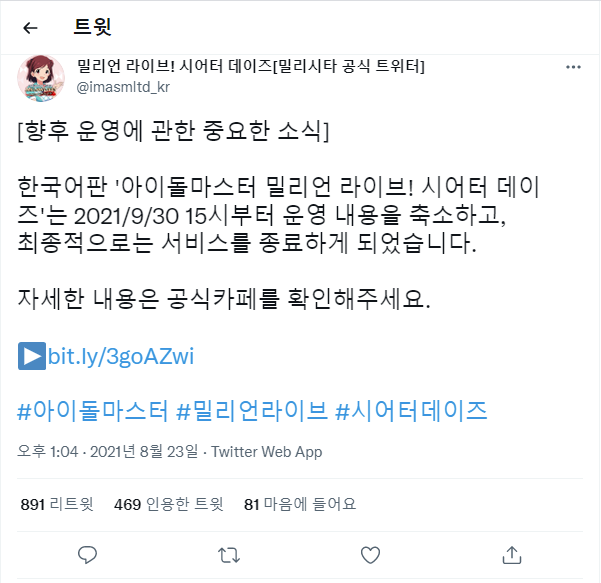Open the three-dot more options menu
This screenshot has width=601, height=583.
573,67
